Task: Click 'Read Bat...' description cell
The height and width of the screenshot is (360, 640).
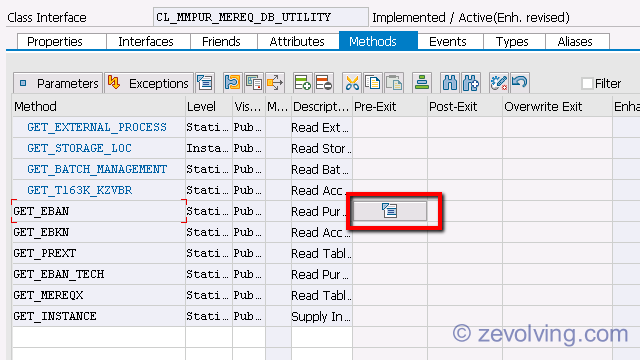Action: click(x=321, y=169)
